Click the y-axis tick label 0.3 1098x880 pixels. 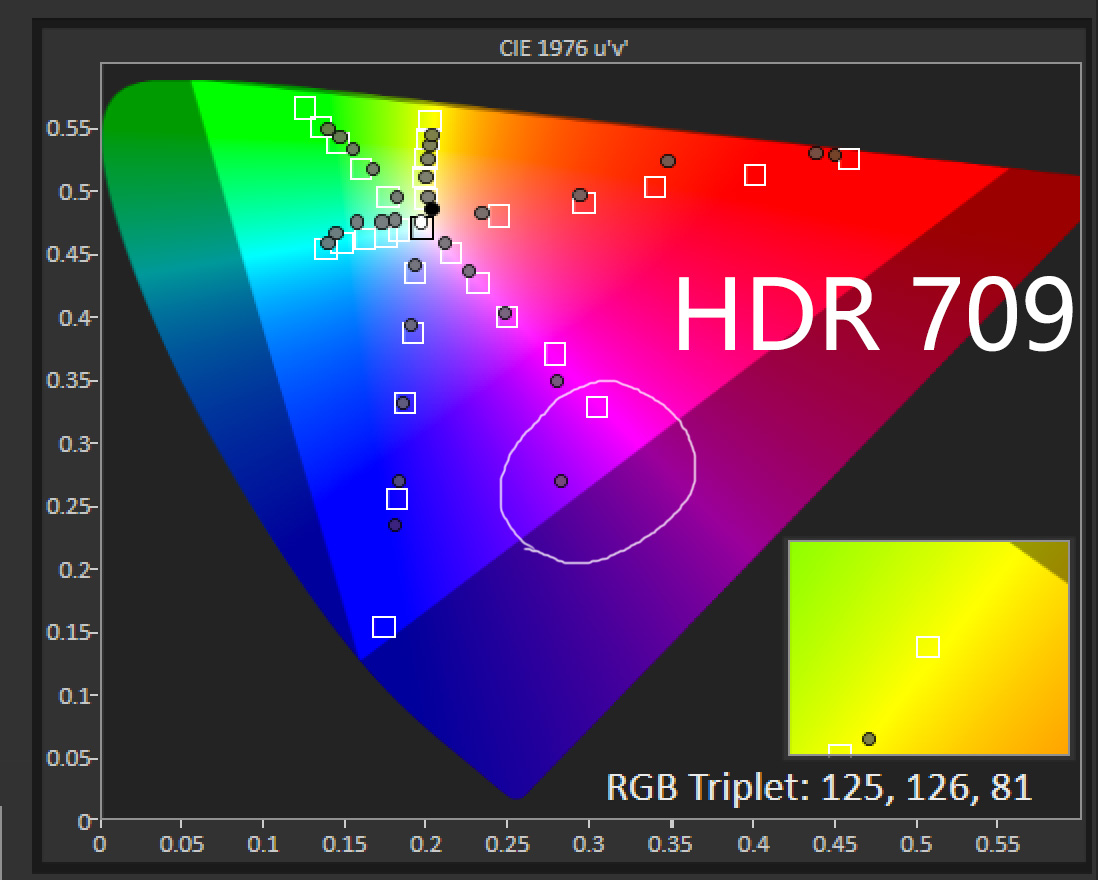(74, 444)
